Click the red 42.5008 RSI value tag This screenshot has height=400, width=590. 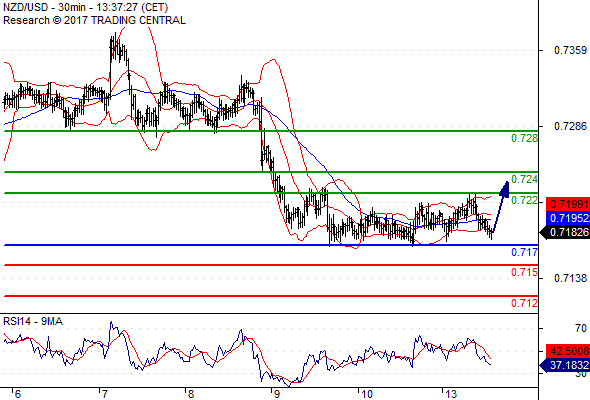(567, 351)
